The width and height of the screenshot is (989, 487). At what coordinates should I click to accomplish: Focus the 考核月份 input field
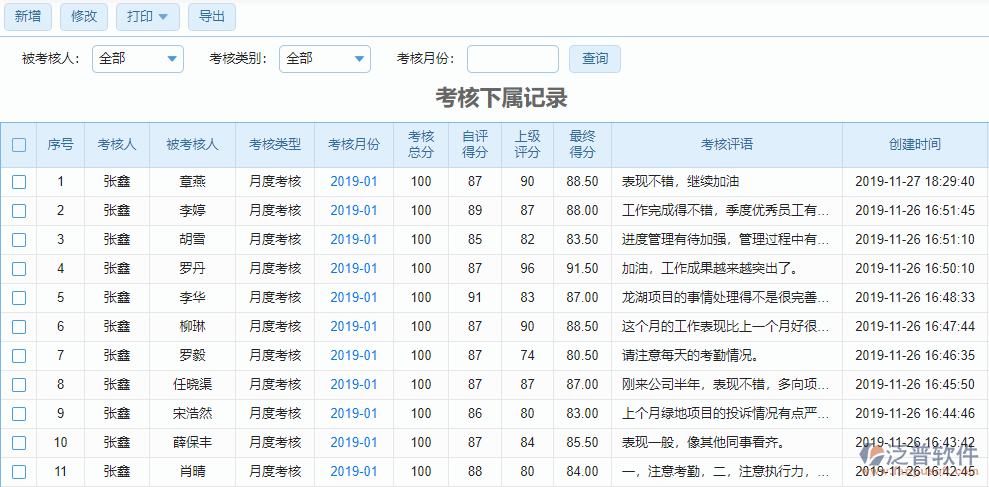[512, 59]
